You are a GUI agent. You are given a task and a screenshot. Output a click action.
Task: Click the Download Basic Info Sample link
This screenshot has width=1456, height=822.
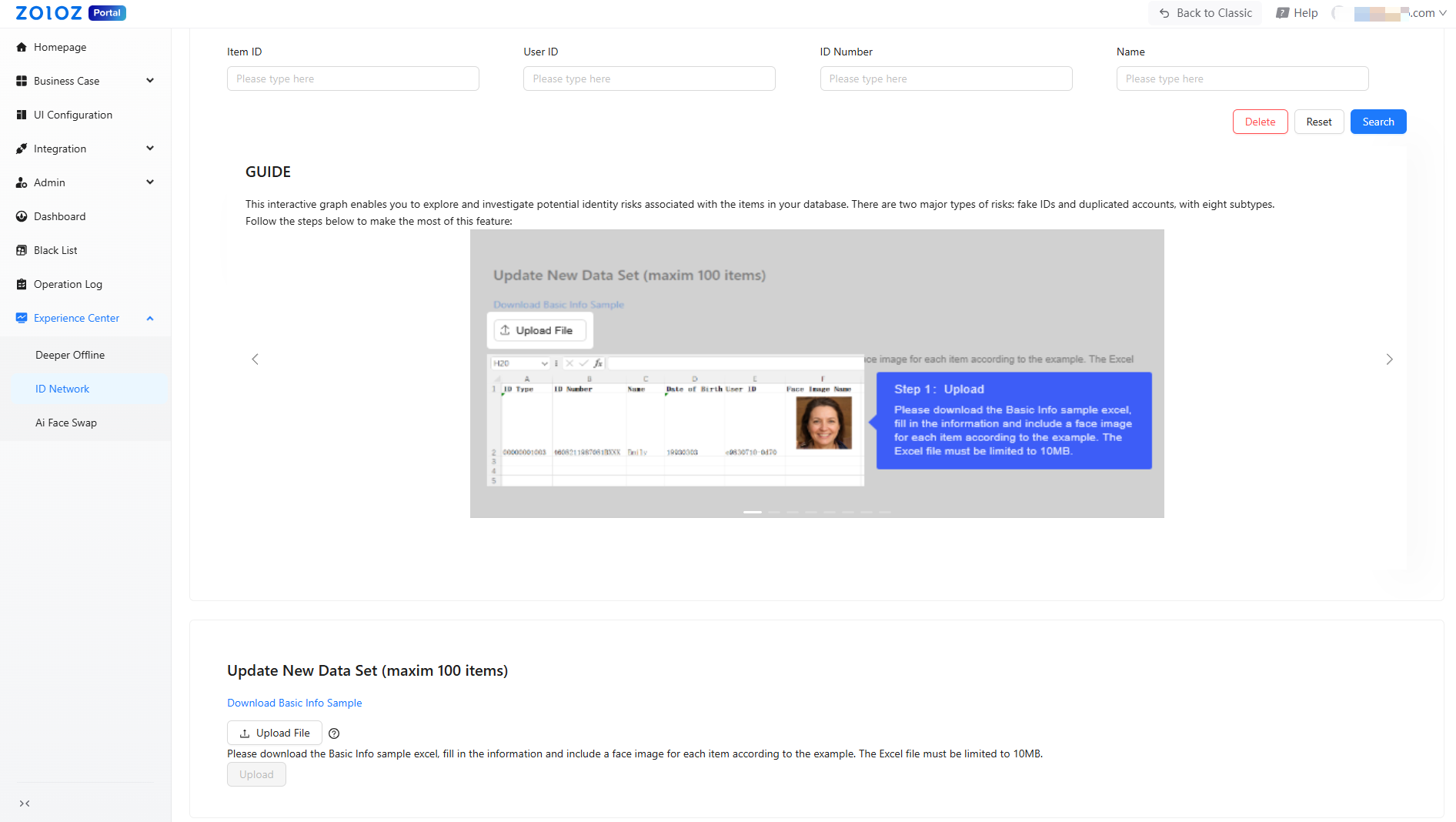(294, 703)
